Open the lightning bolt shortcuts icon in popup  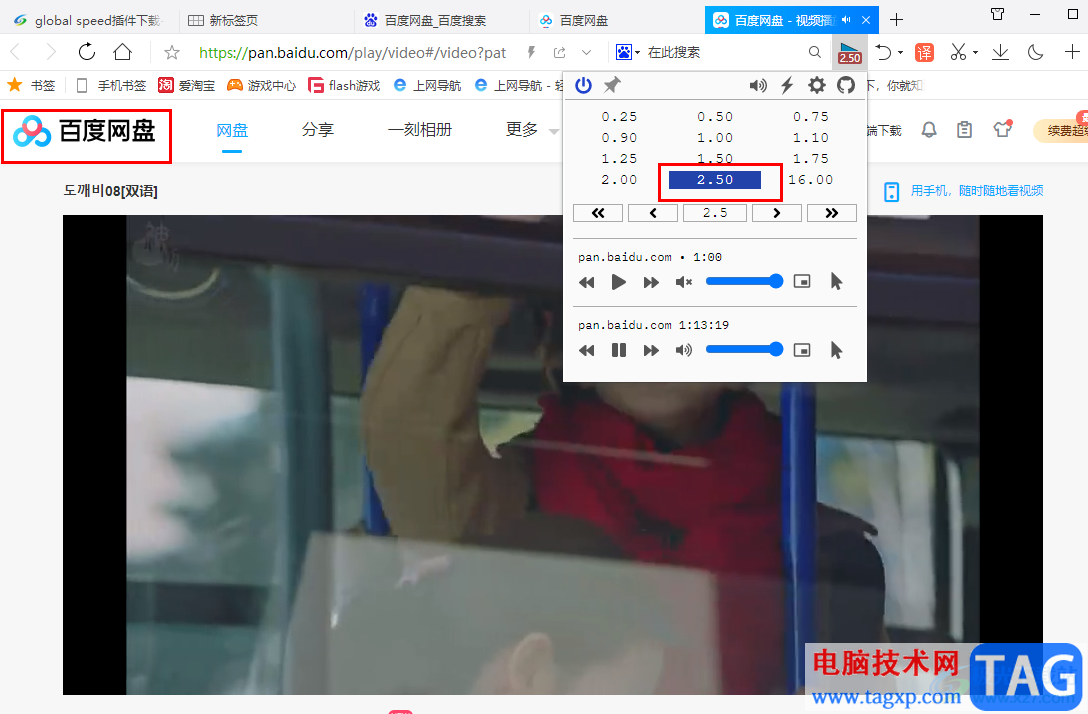(x=787, y=85)
